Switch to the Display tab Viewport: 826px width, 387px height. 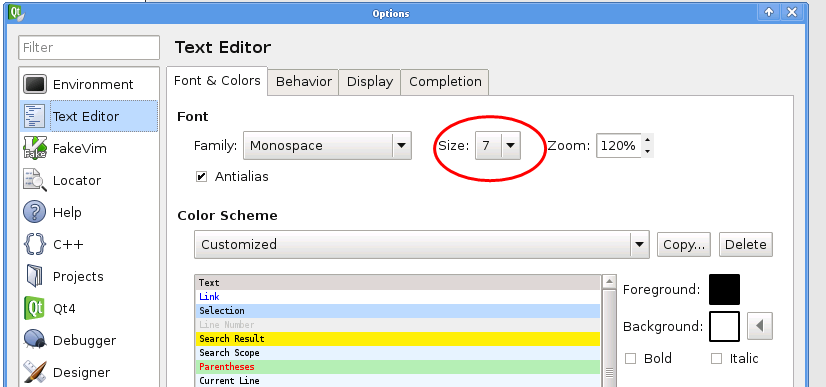(370, 82)
